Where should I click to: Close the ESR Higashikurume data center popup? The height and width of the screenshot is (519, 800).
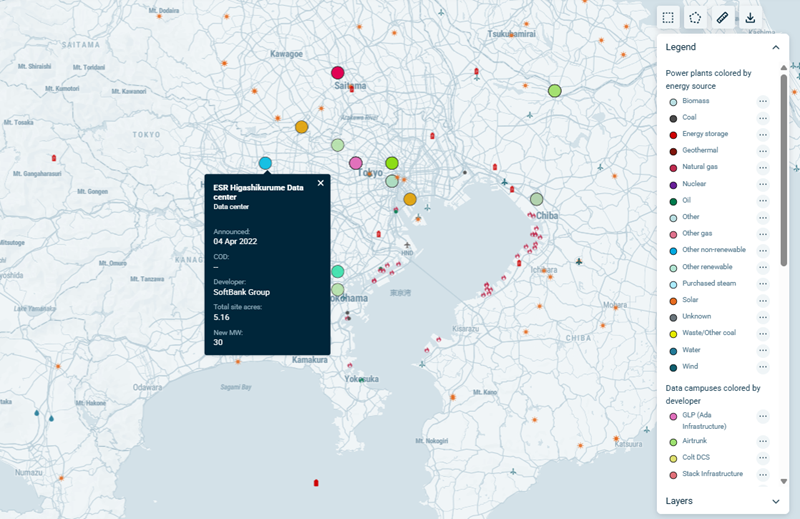click(x=321, y=183)
